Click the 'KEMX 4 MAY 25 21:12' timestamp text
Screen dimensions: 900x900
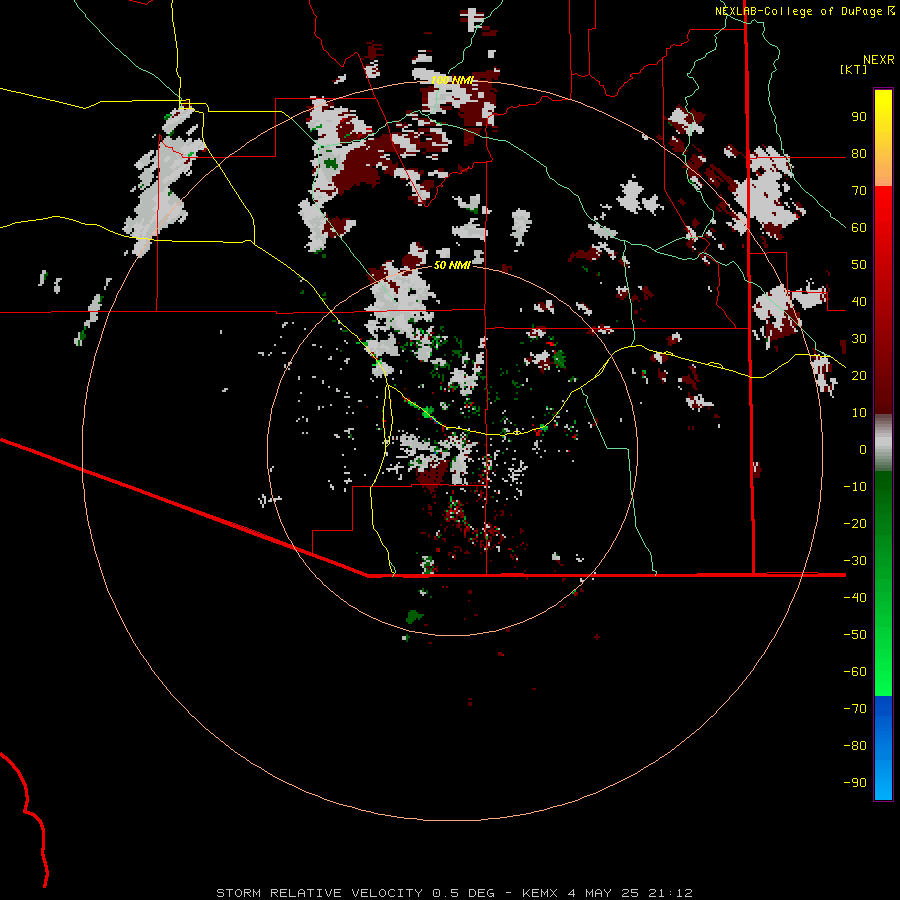point(607,893)
